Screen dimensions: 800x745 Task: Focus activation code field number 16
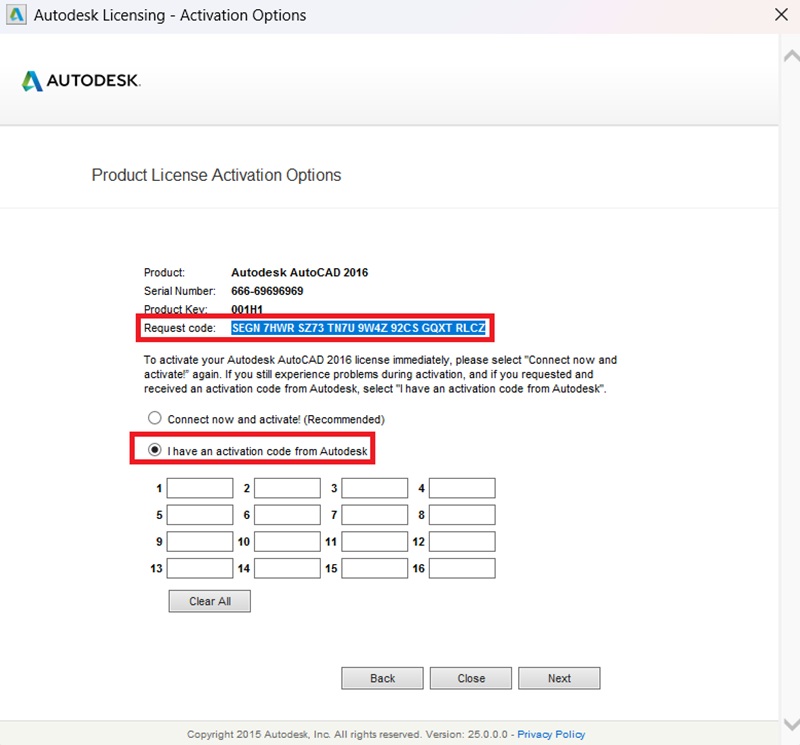point(462,568)
